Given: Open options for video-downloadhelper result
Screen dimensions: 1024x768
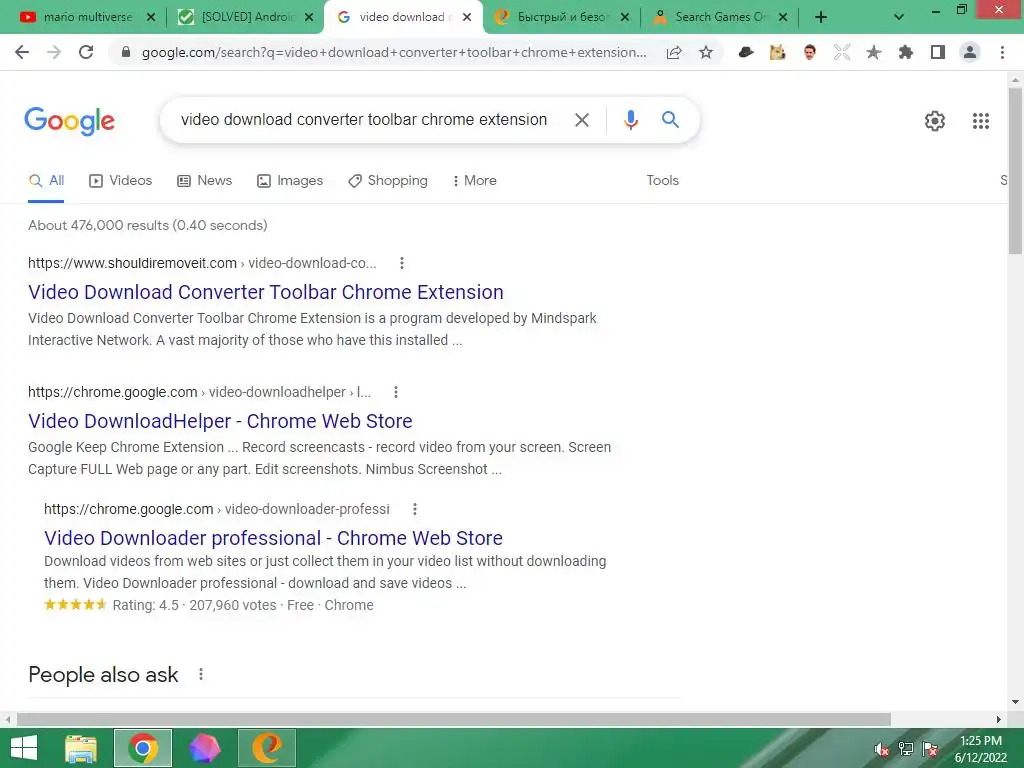Looking at the screenshot, I should click(396, 392).
